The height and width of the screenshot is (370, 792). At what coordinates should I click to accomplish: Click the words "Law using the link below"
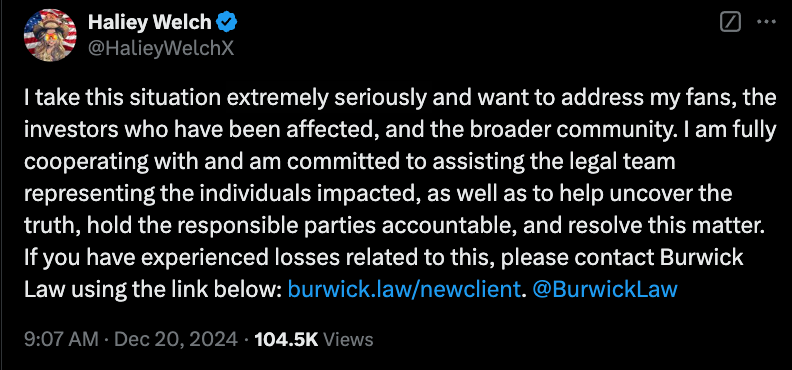tap(153, 289)
